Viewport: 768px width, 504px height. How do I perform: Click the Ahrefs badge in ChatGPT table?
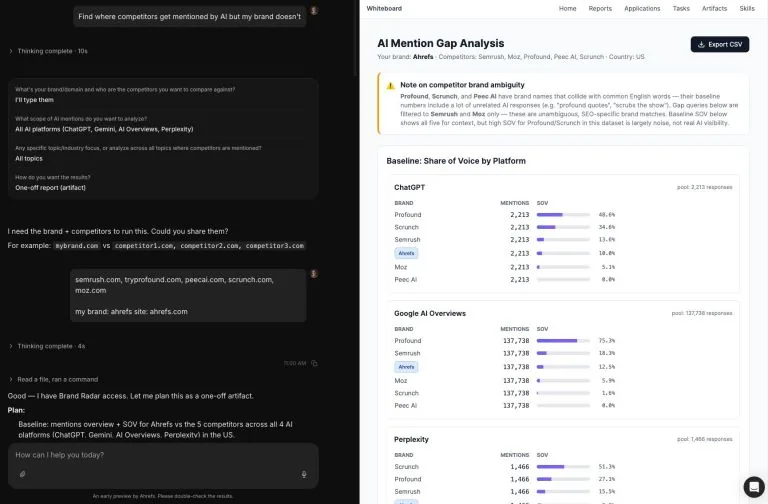click(x=406, y=253)
